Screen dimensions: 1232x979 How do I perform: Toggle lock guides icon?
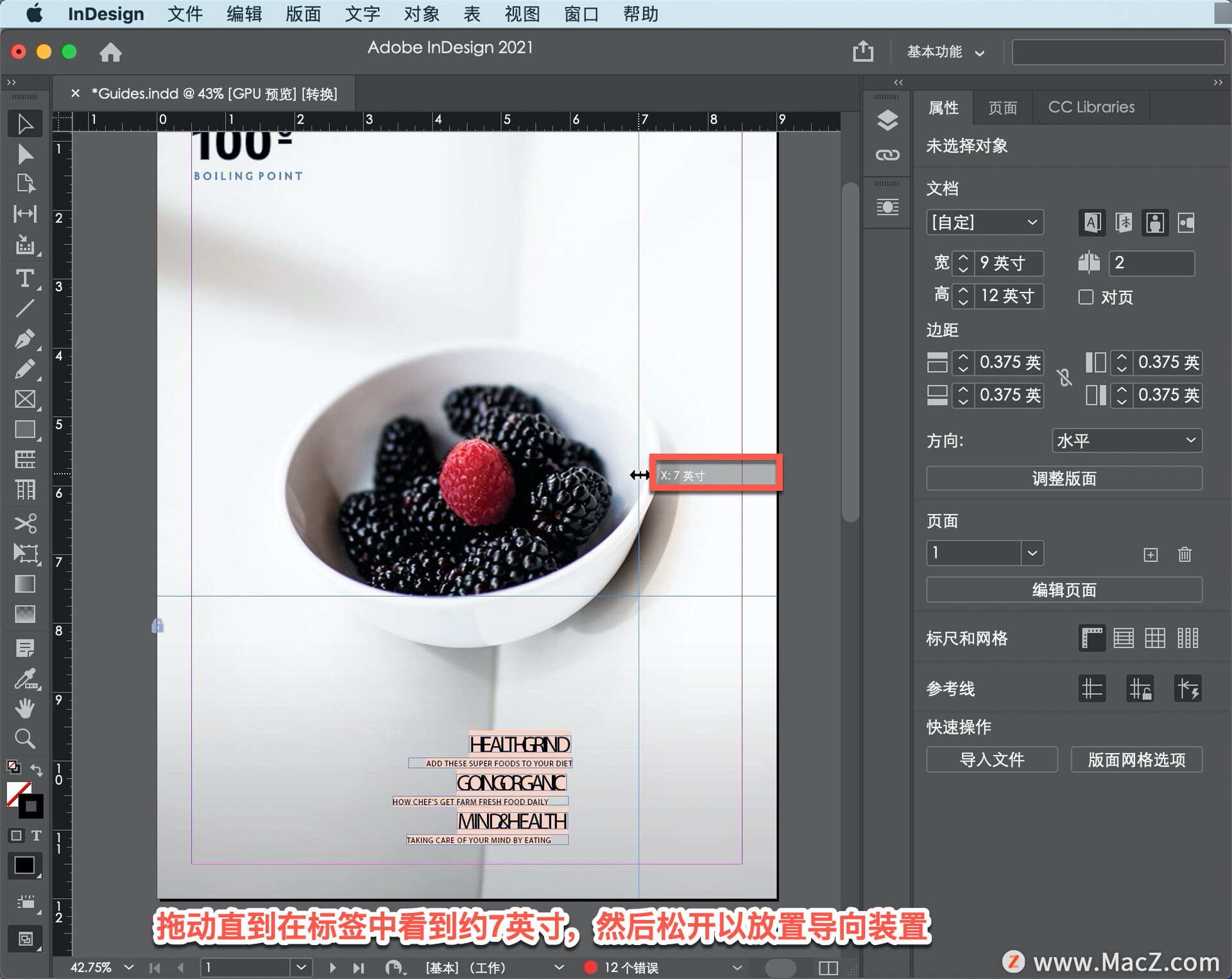tap(1140, 689)
